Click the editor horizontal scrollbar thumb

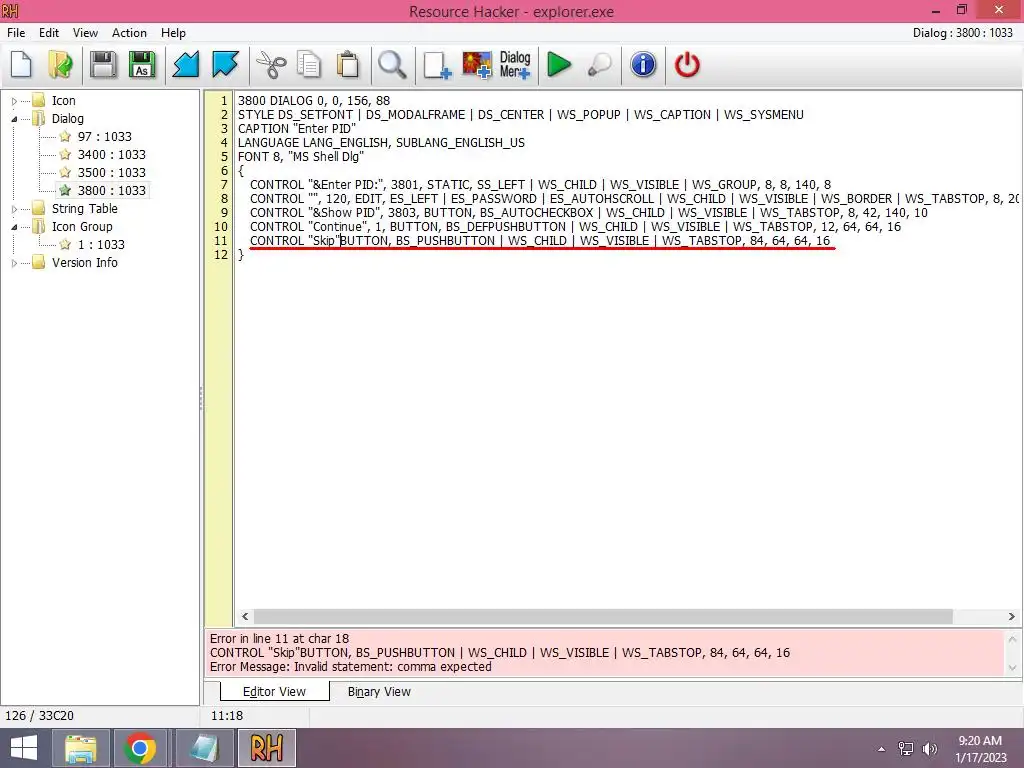[603, 616]
